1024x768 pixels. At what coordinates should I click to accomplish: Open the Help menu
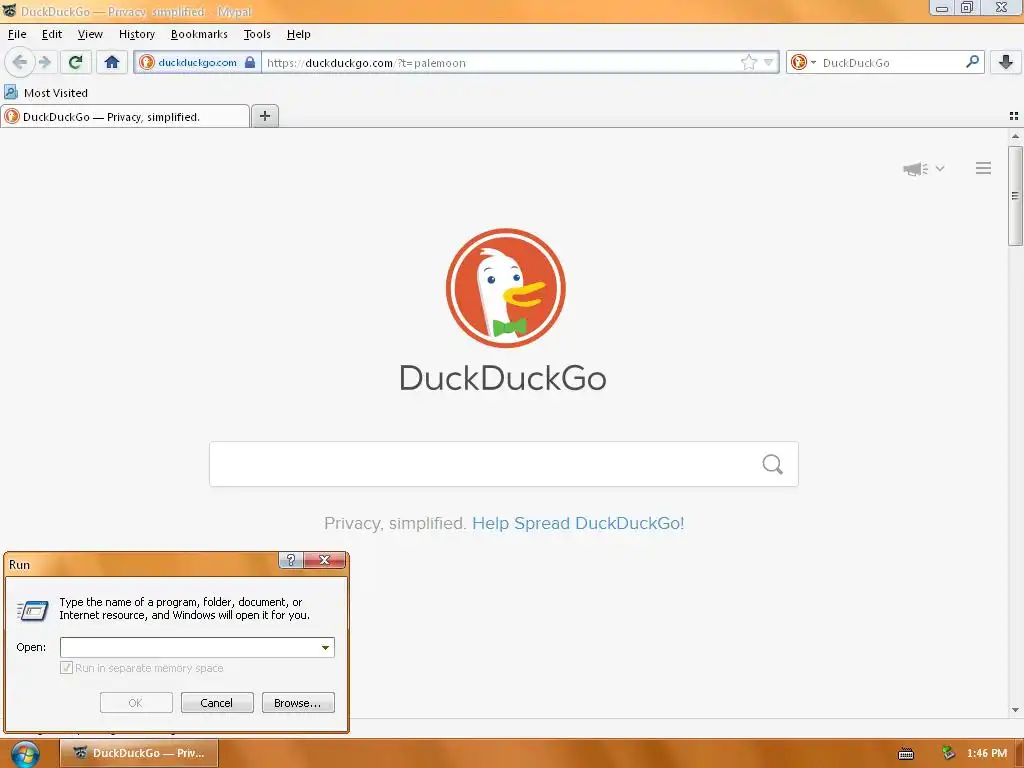[298, 34]
